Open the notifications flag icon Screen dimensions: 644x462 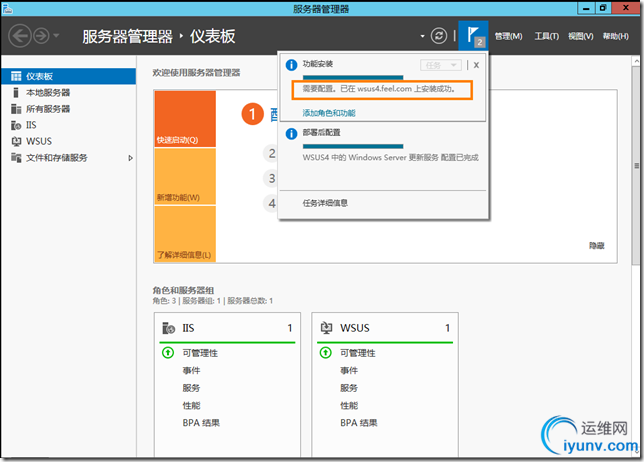tap(473, 36)
